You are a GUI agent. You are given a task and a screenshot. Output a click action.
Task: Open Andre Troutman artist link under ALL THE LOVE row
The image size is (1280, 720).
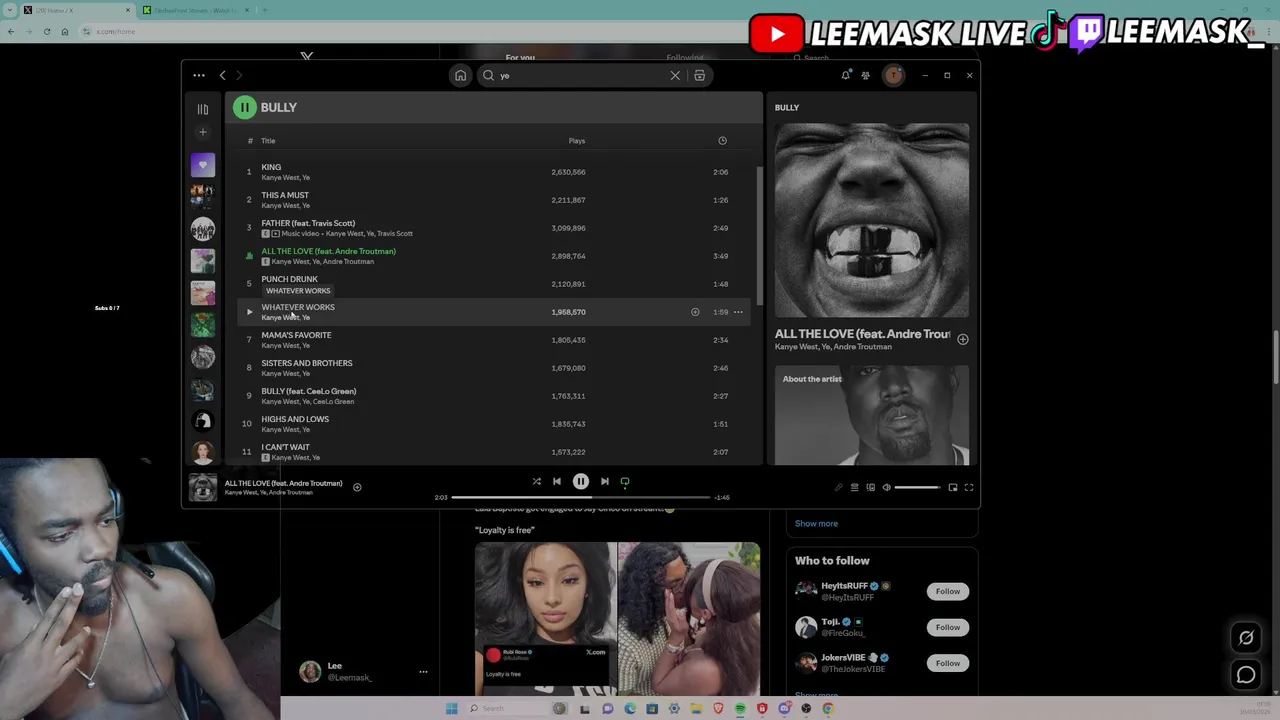pyautogui.click(x=350, y=262)
